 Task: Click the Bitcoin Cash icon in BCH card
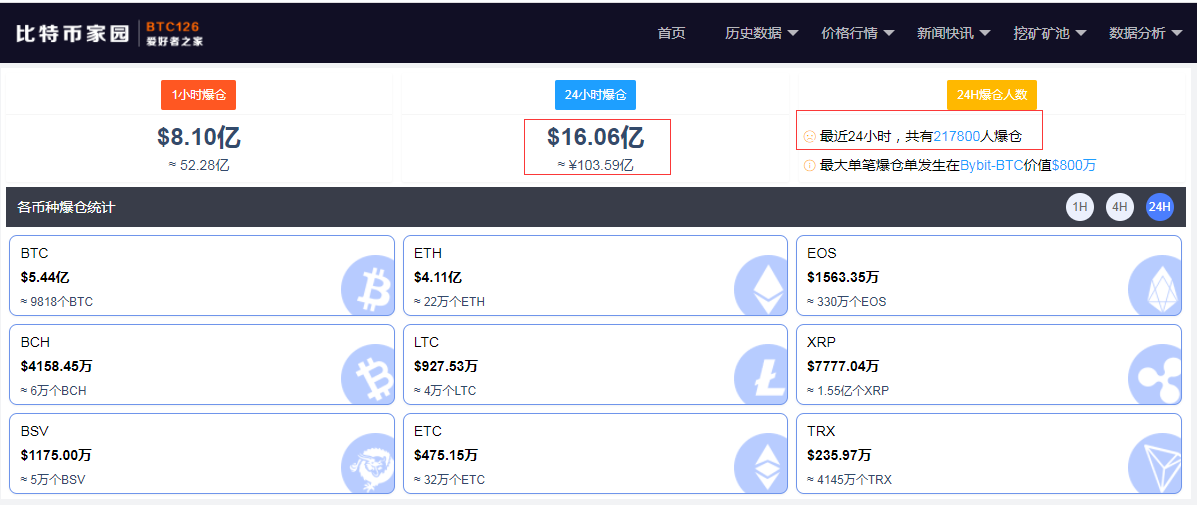click(368, 375)
